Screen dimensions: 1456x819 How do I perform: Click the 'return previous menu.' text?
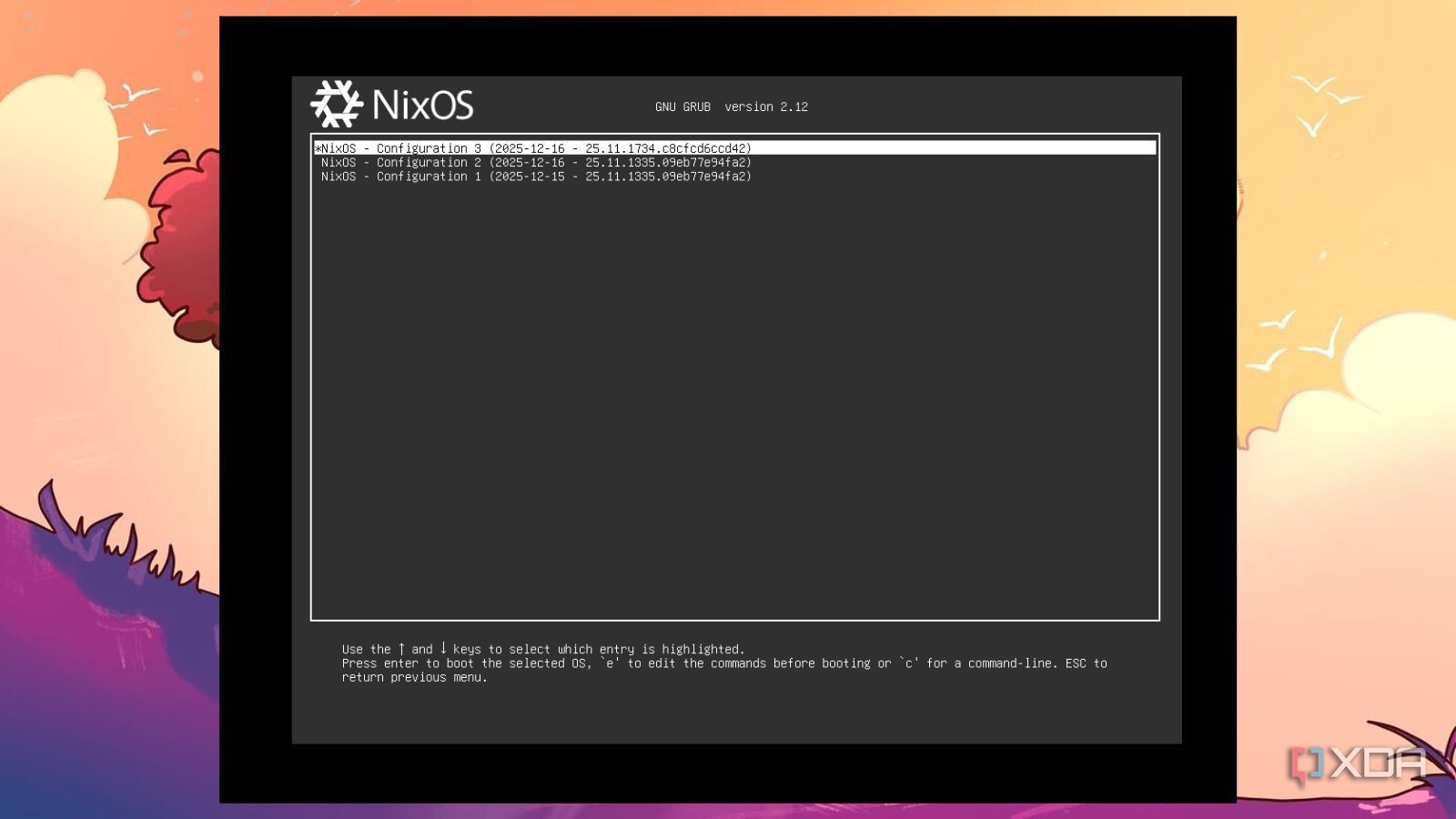415,677
